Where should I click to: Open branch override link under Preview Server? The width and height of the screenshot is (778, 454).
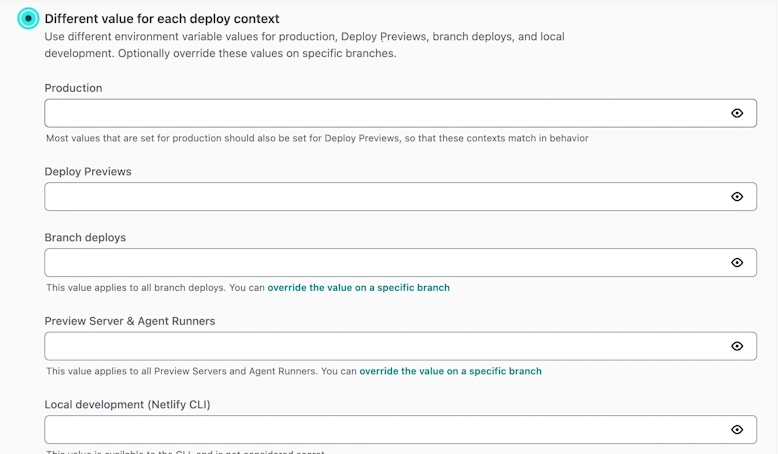tap(451, 371)
